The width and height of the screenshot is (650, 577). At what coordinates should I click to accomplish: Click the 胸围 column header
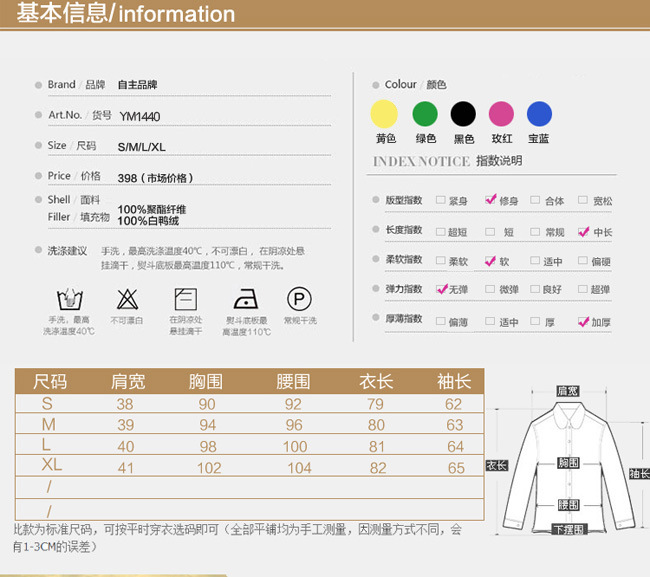pyautogui.click(x=206, y=382)
